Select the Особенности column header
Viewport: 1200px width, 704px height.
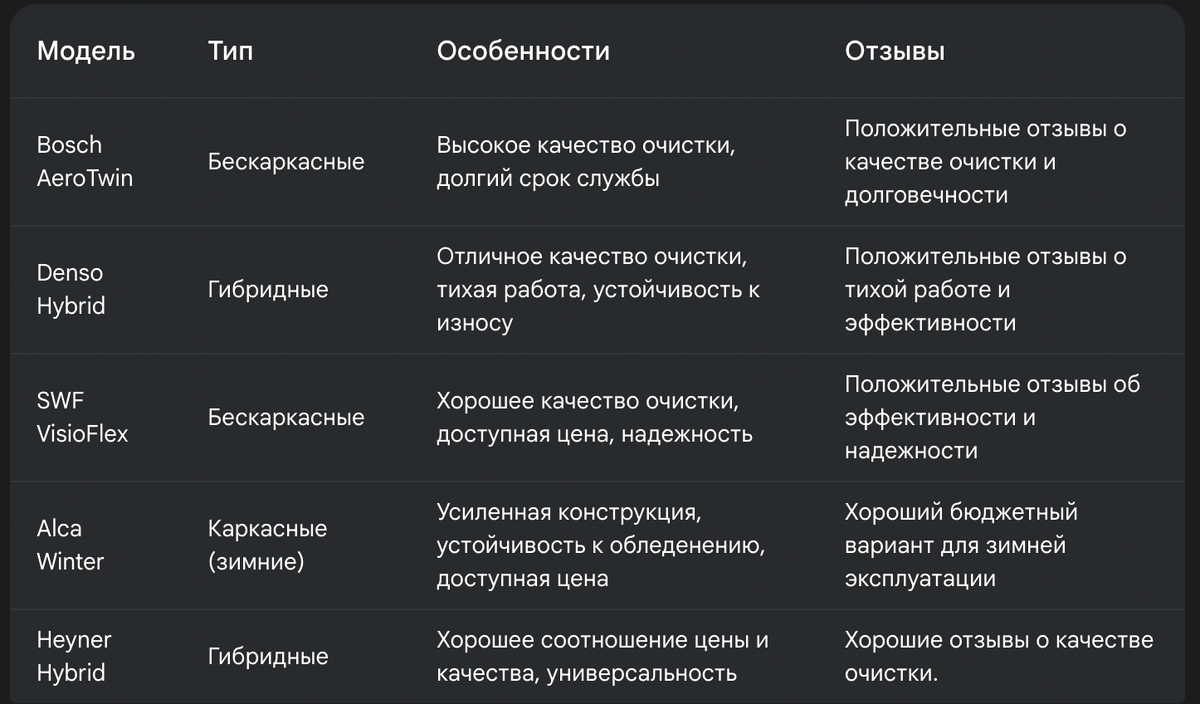pyautogui.click(x=523, y=51)
